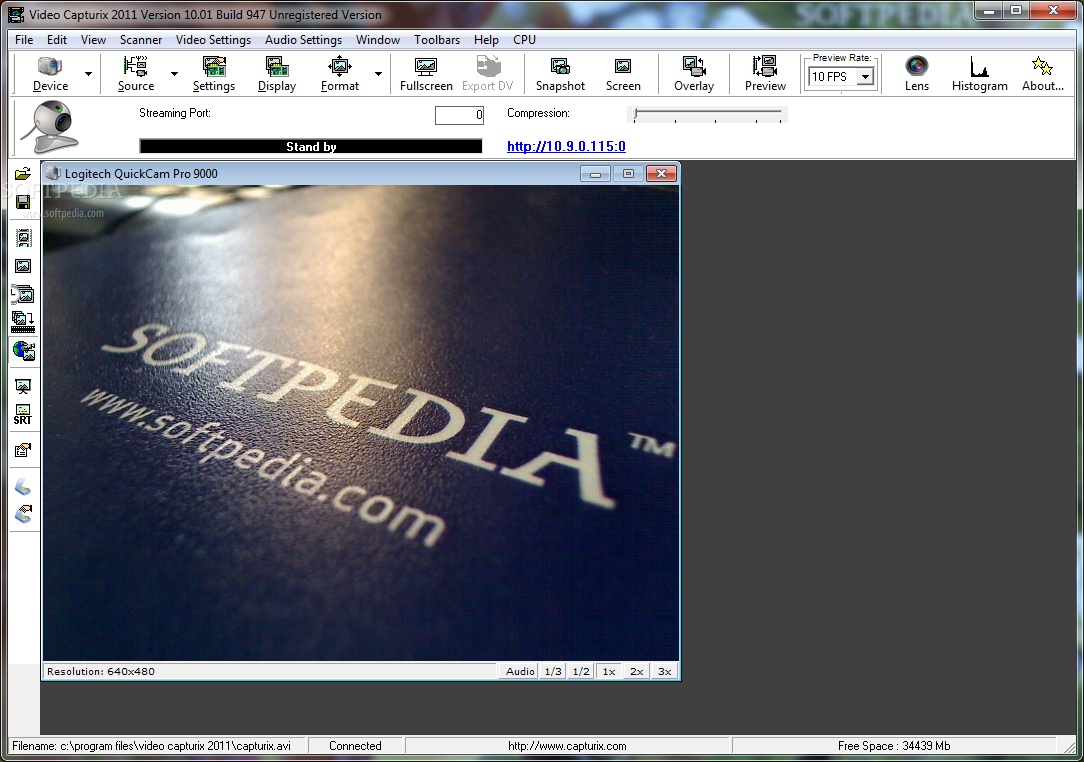
Task: Open the Video Settings menu
Action: coord(213,39)
